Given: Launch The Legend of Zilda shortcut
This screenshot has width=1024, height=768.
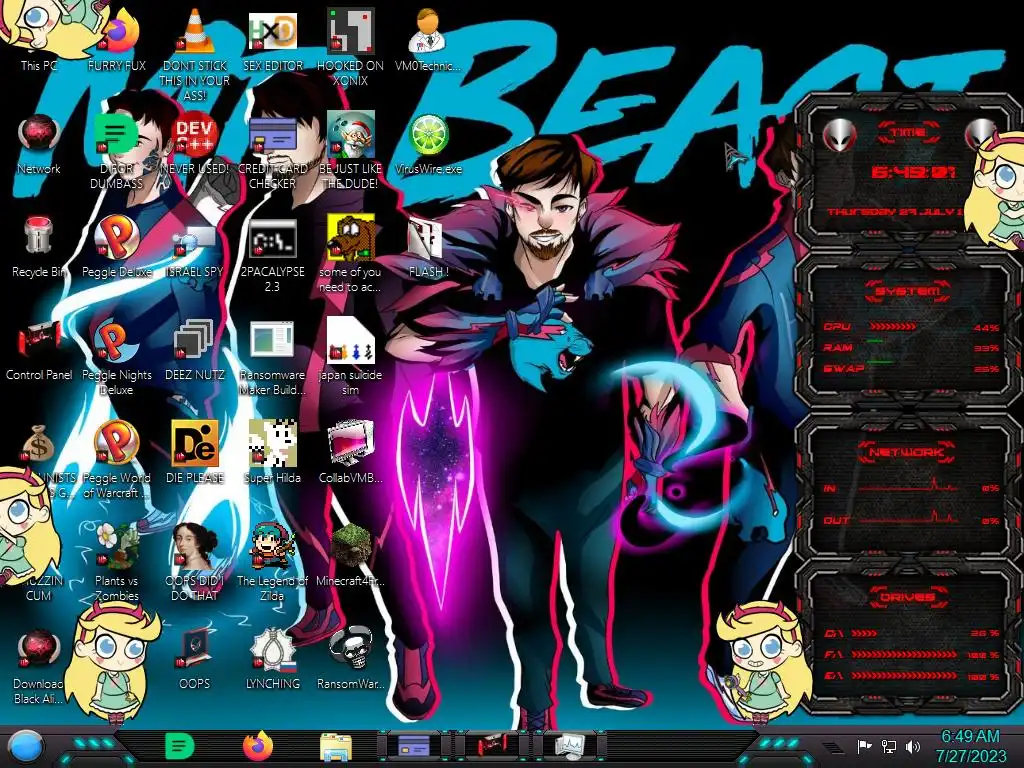Looking at the screenshot, I should click(272, 547).
